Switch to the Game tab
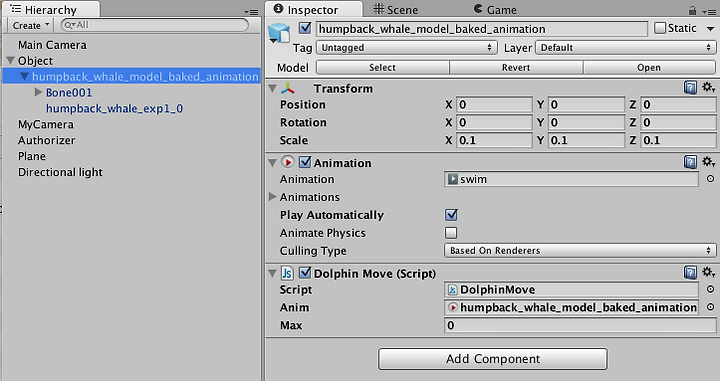 pos(495,10)
